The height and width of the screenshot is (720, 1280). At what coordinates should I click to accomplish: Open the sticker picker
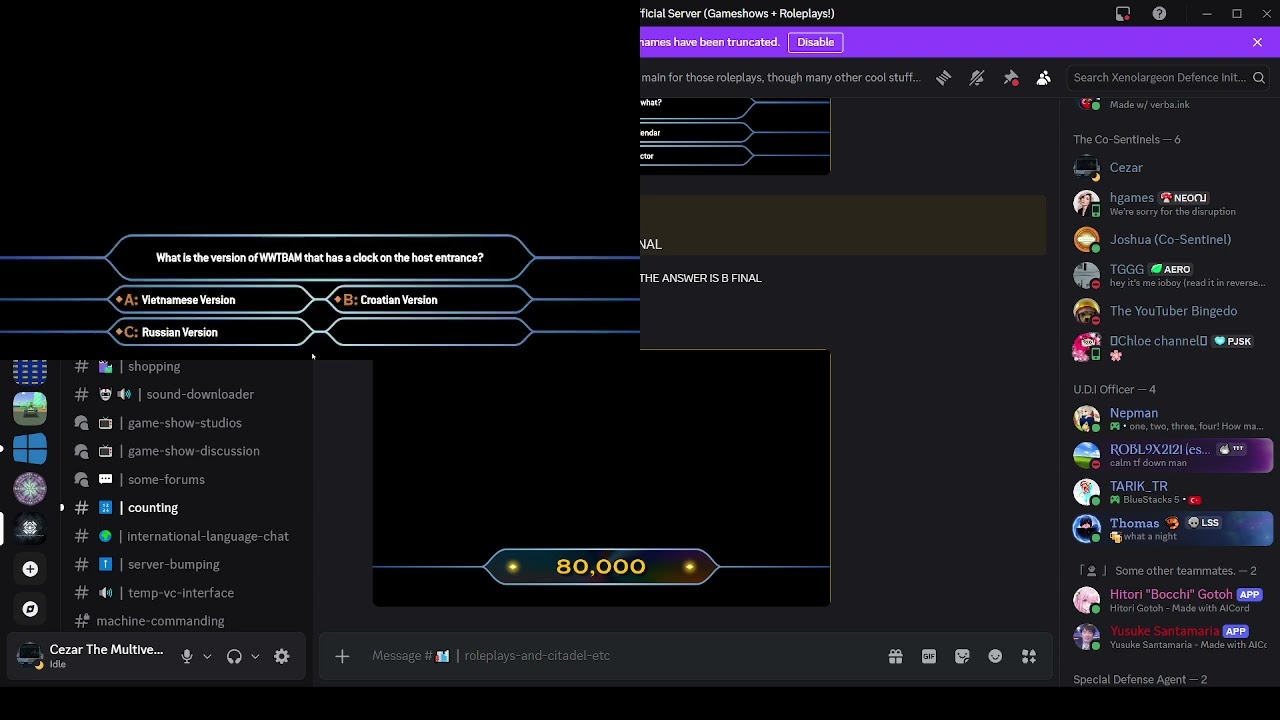(x=962, y=656)
